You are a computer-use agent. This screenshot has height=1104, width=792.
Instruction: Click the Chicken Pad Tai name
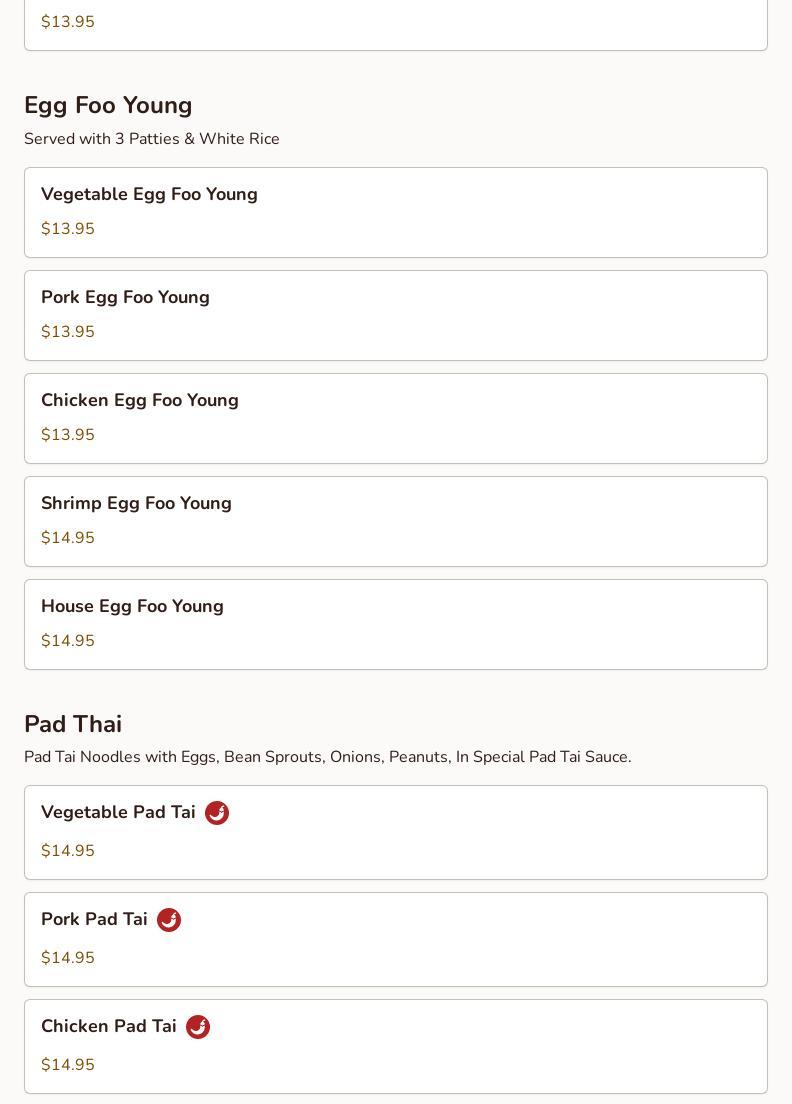109,1026
